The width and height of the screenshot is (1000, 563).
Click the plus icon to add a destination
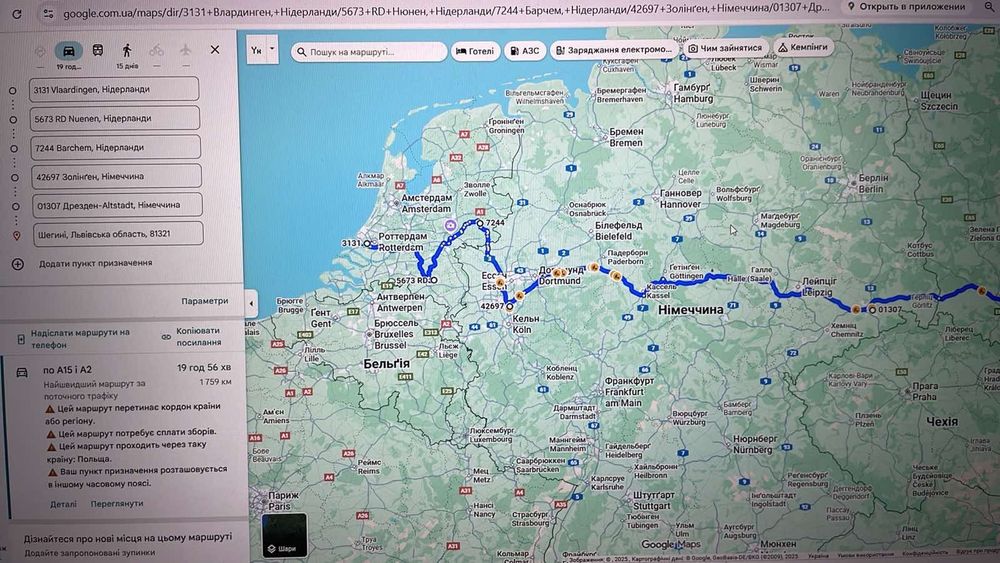point(17,263)
